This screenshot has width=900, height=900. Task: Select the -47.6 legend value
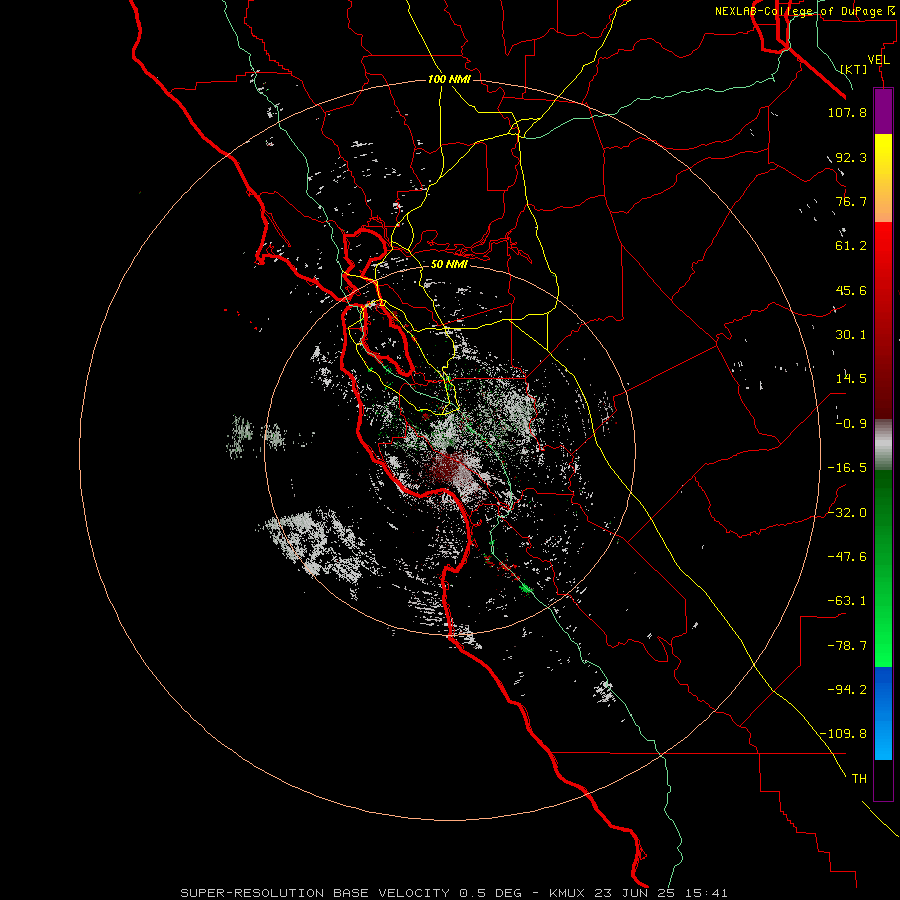[x=847, y=557]
